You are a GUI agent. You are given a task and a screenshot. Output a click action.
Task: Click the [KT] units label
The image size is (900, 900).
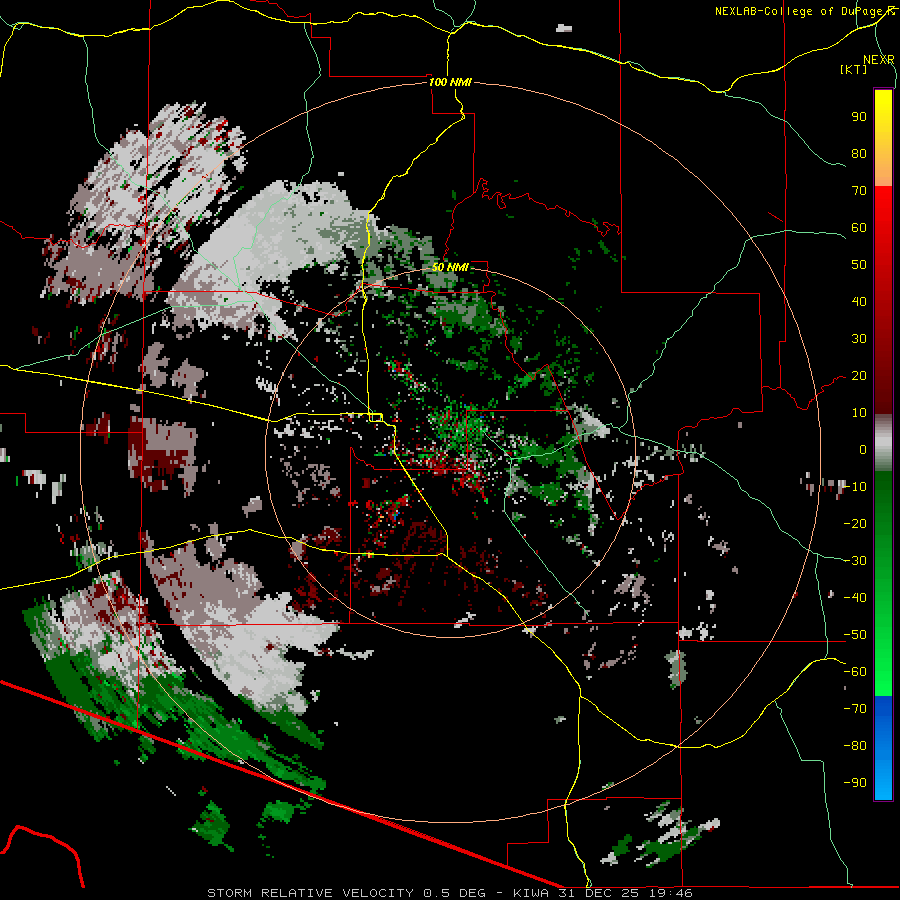tap(853, 69)
